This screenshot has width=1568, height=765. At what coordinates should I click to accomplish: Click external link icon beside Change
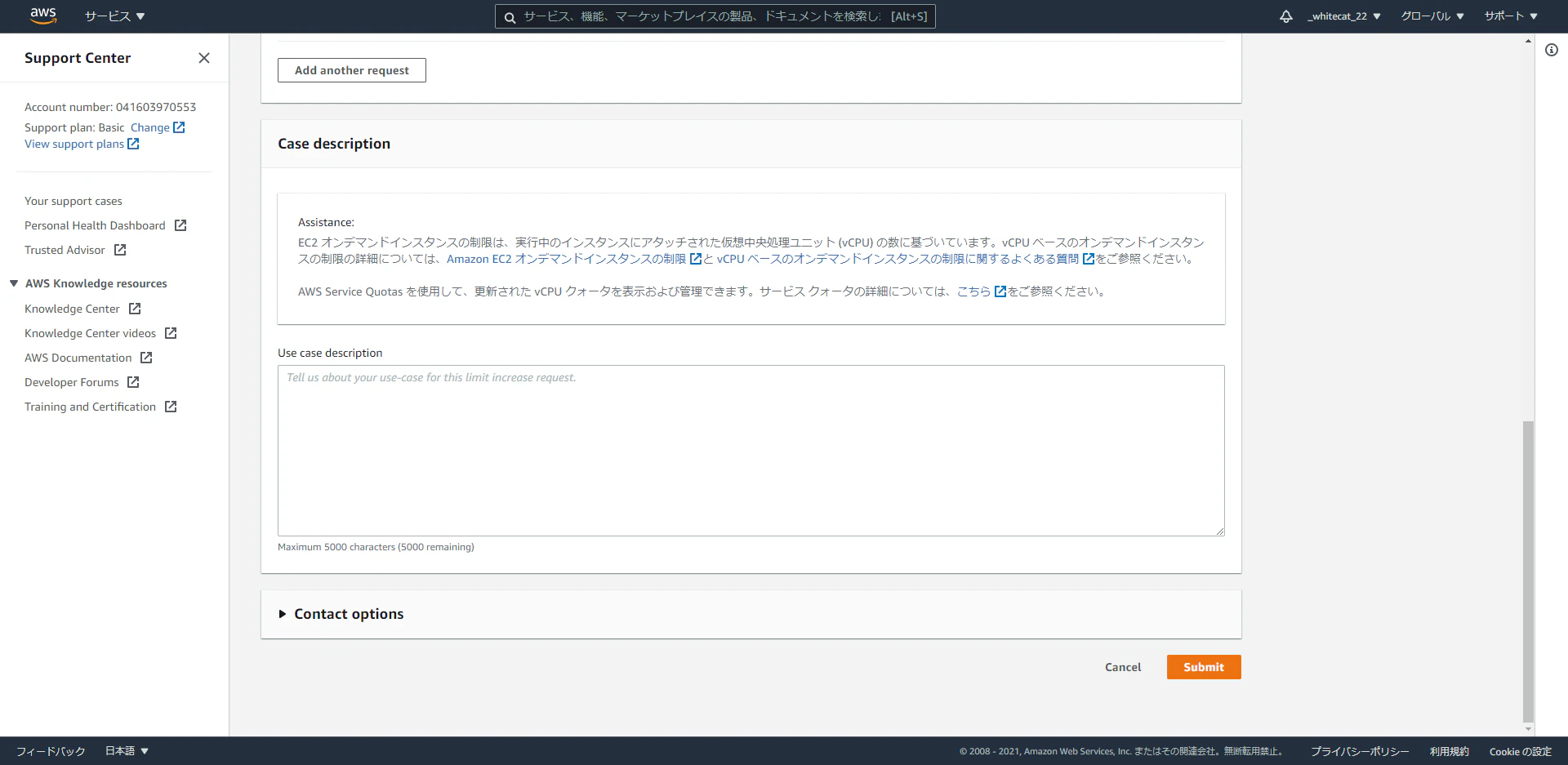[180, 127]
